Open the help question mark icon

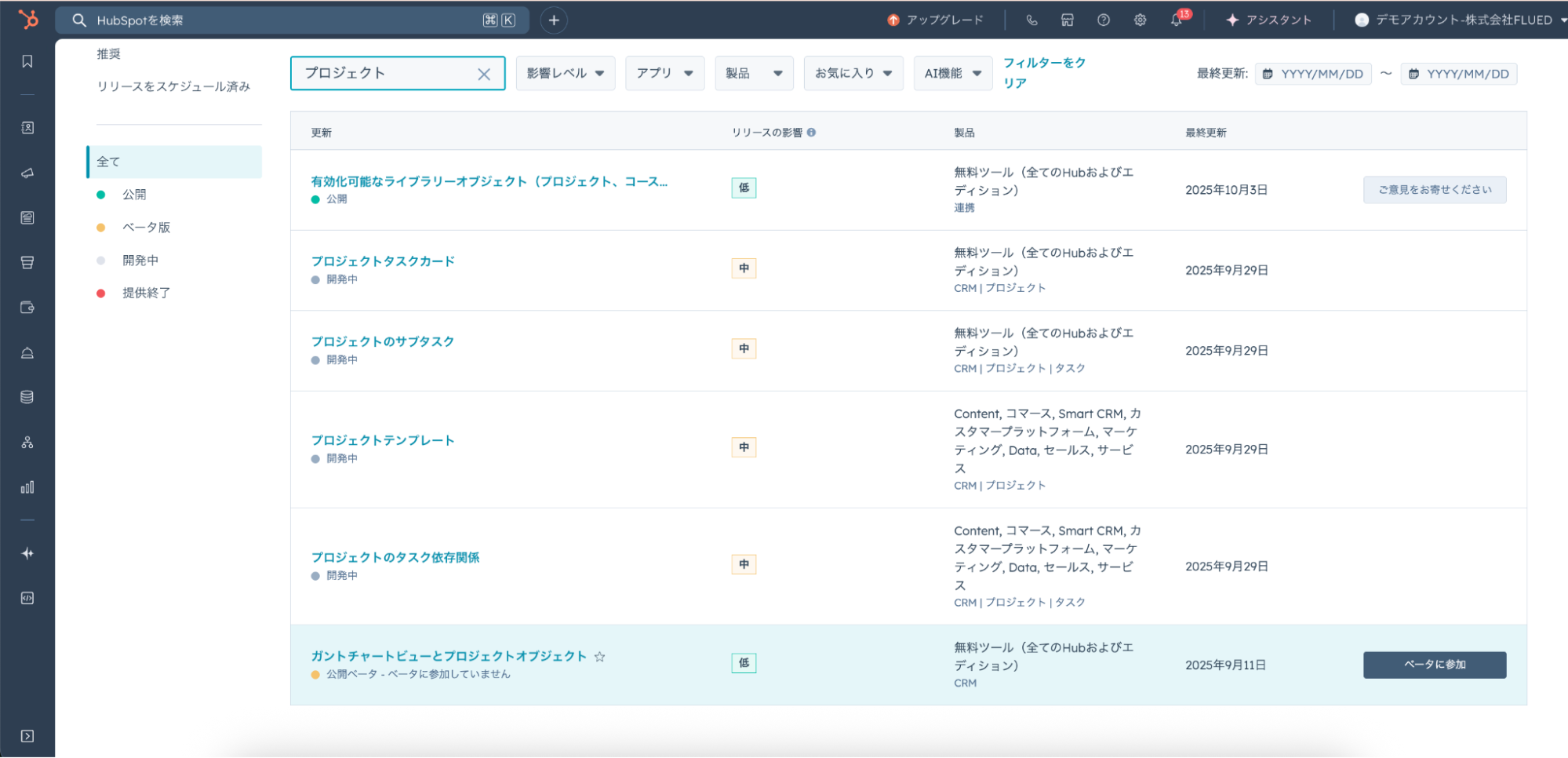tap(1104, 20)
